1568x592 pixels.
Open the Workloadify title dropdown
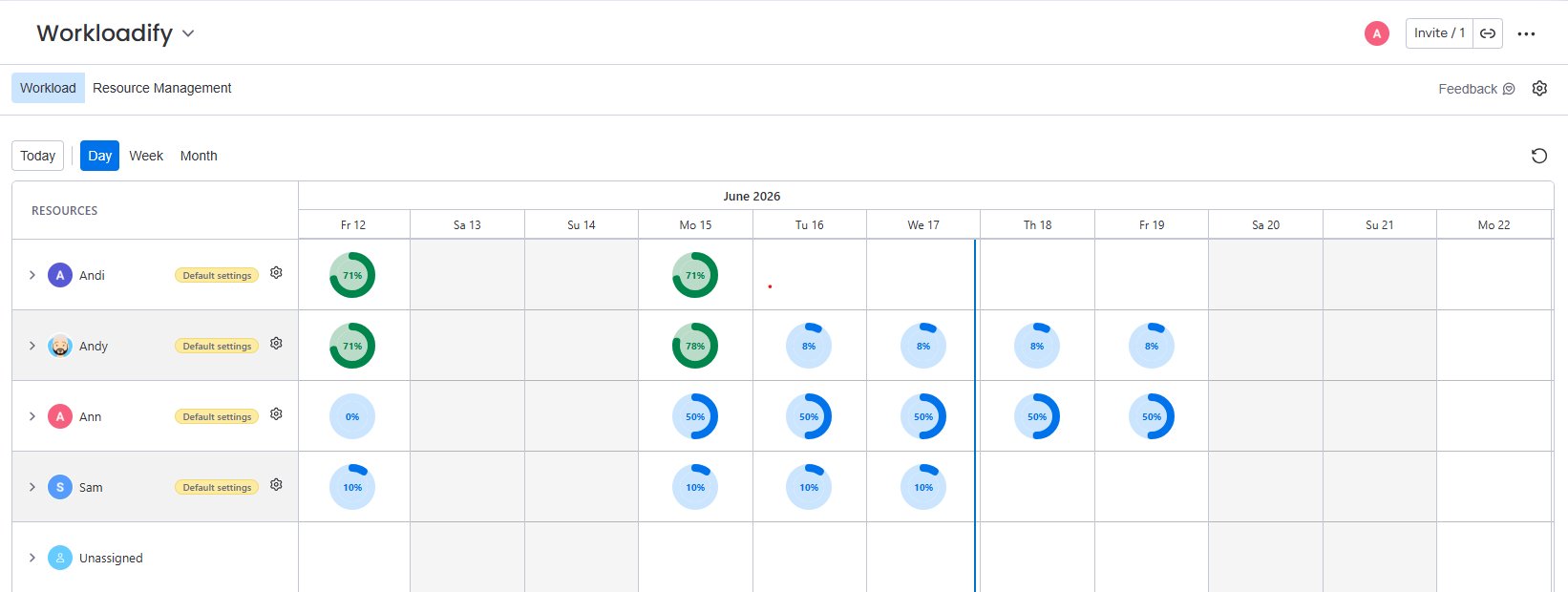click(x=188, y=33)
